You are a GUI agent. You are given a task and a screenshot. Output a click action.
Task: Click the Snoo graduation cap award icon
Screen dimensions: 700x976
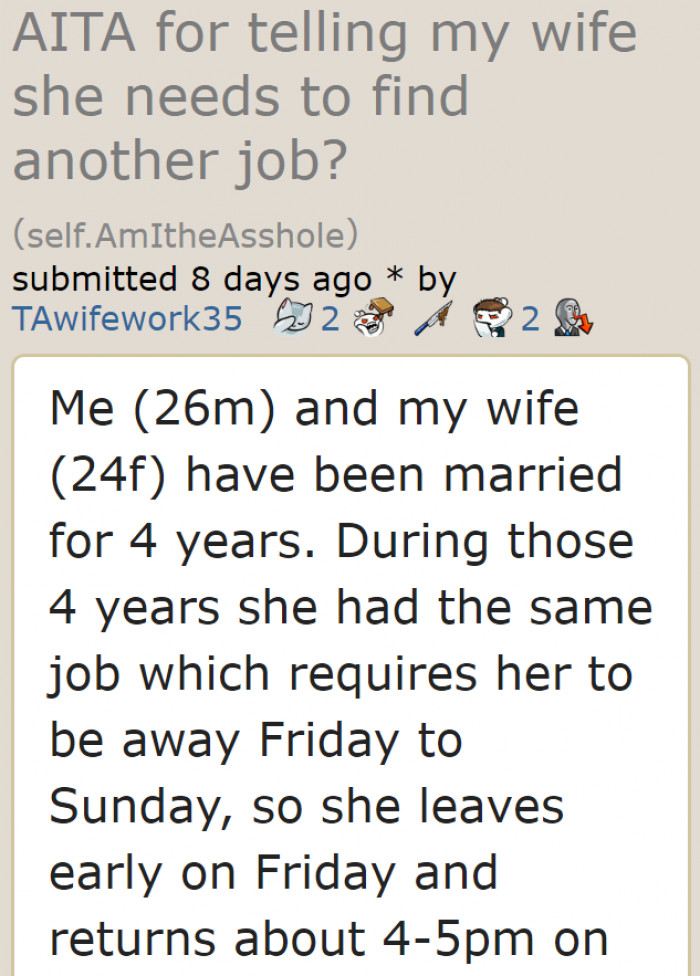point(375,318)
